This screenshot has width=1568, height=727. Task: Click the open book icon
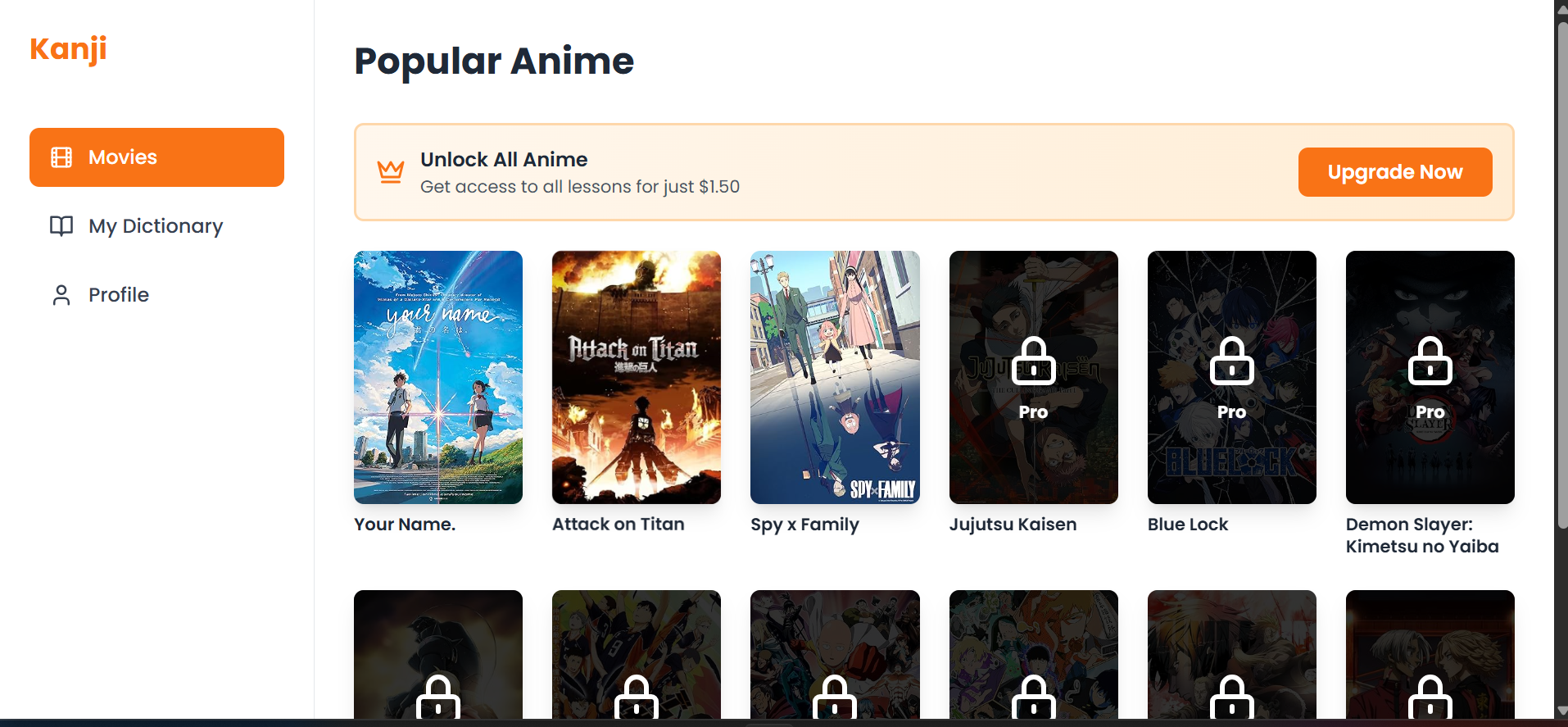click(x=61, y=226)
